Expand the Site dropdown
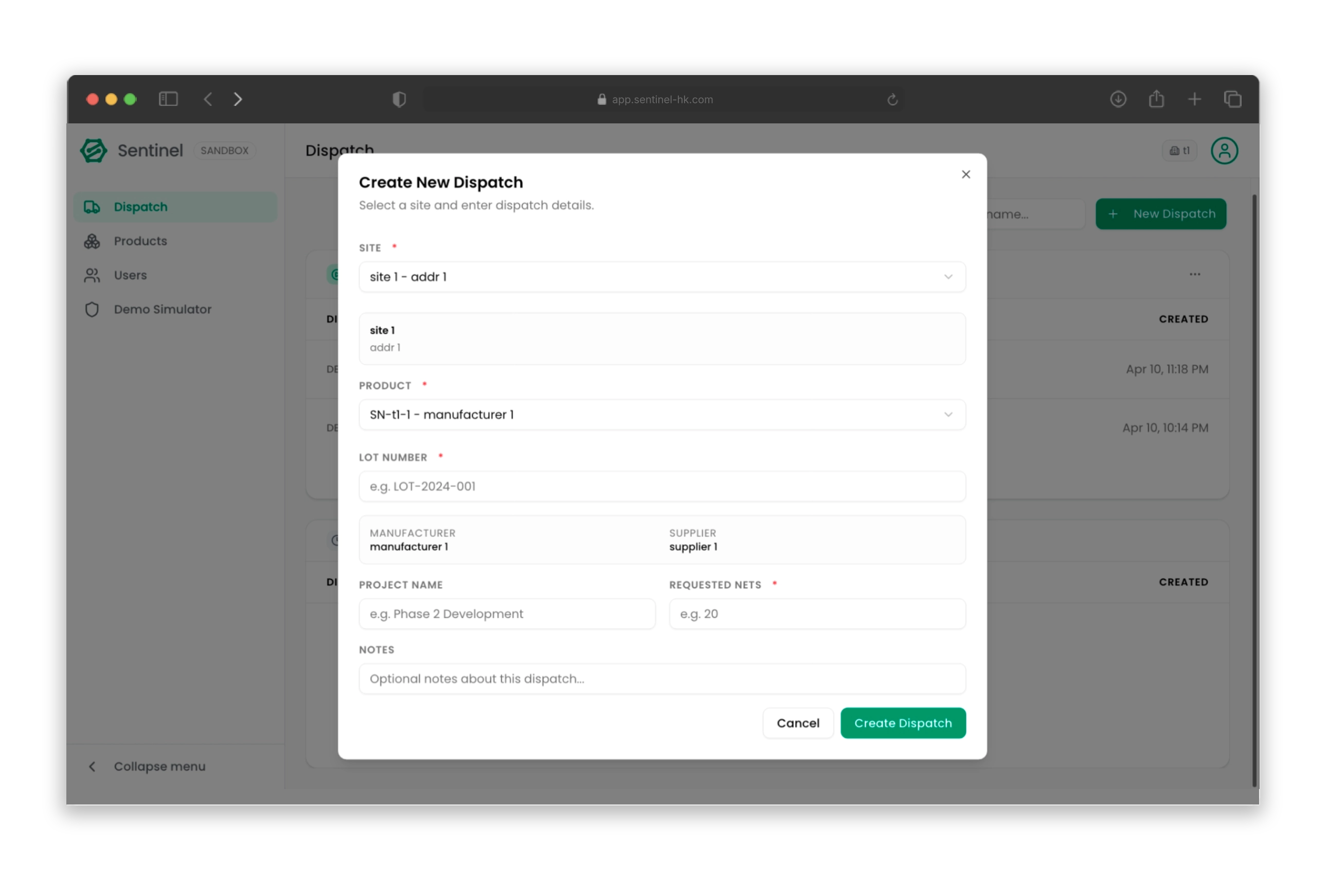Screen dimensions: 1328x896 (662, 277)
